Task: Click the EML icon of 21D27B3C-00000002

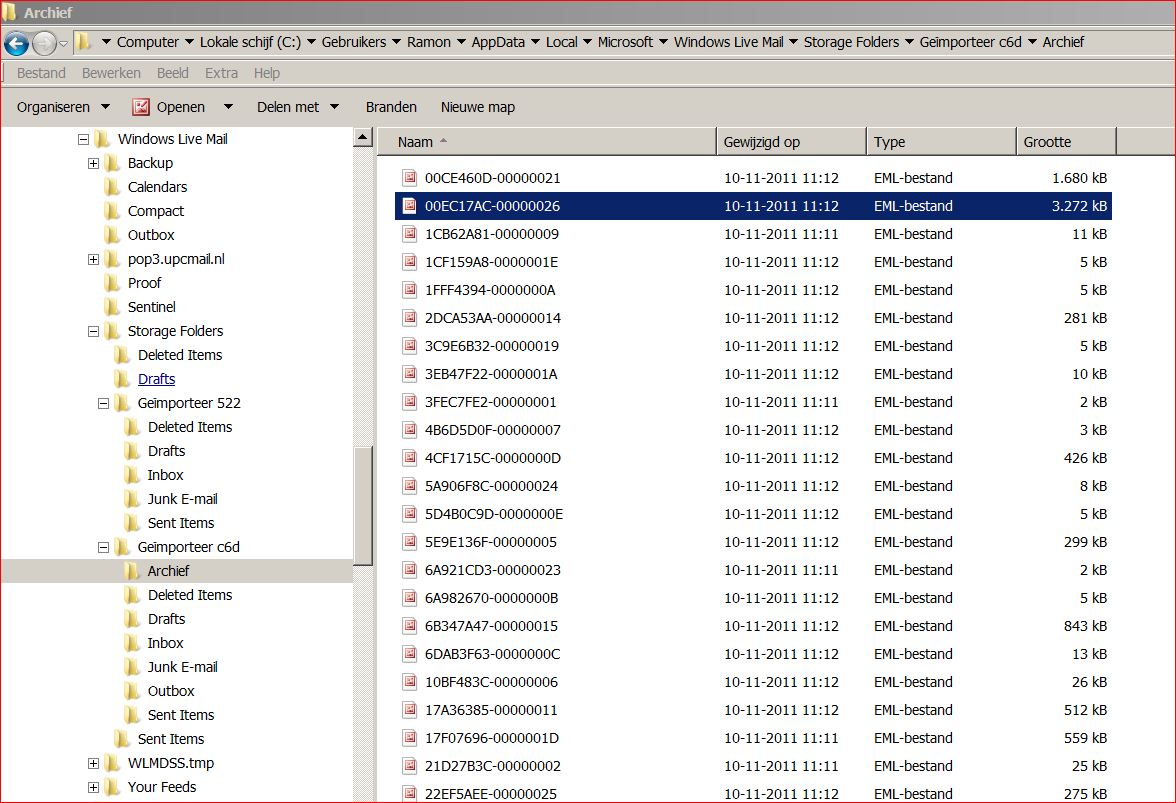Action: [x=410, y=766]
